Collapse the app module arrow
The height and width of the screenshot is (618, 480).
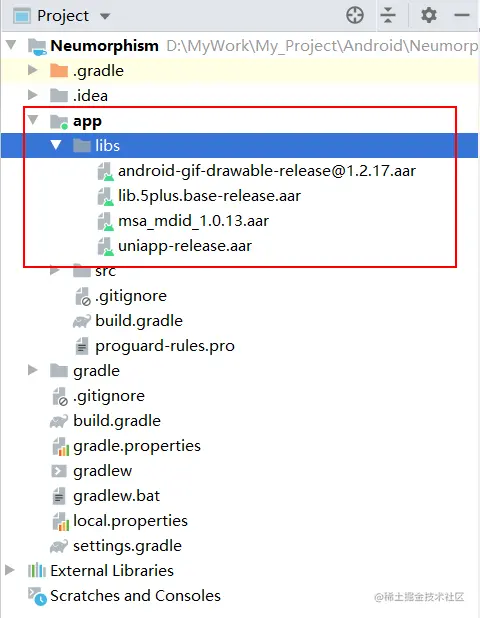click(x=33, y=119)
